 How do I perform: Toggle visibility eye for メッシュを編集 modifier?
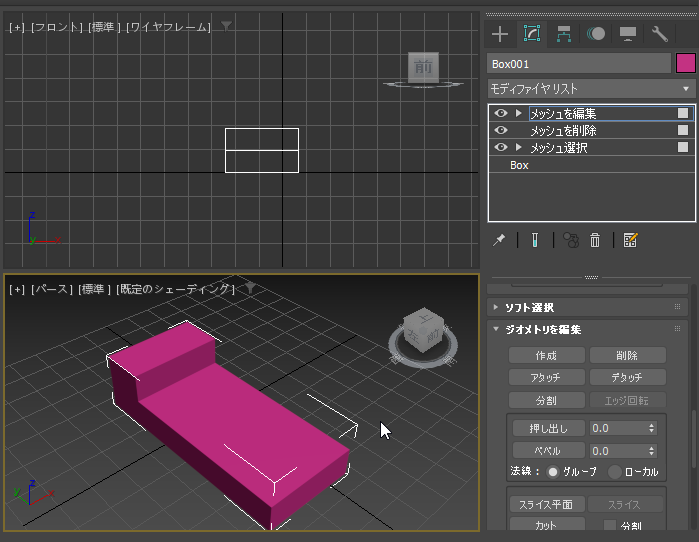tap(501, 113)
